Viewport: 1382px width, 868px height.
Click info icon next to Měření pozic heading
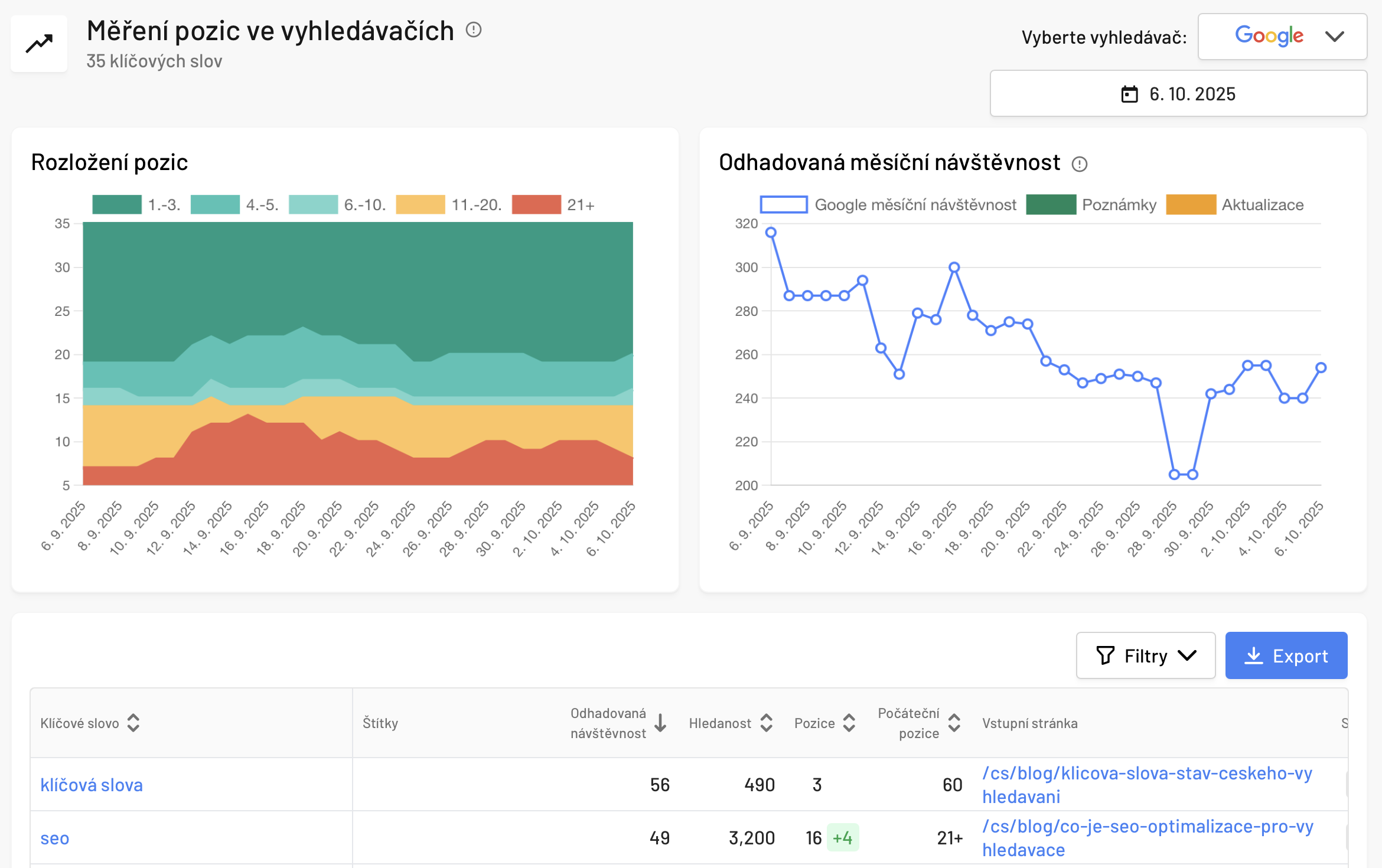pyautogui.click(x=474, y=30)
